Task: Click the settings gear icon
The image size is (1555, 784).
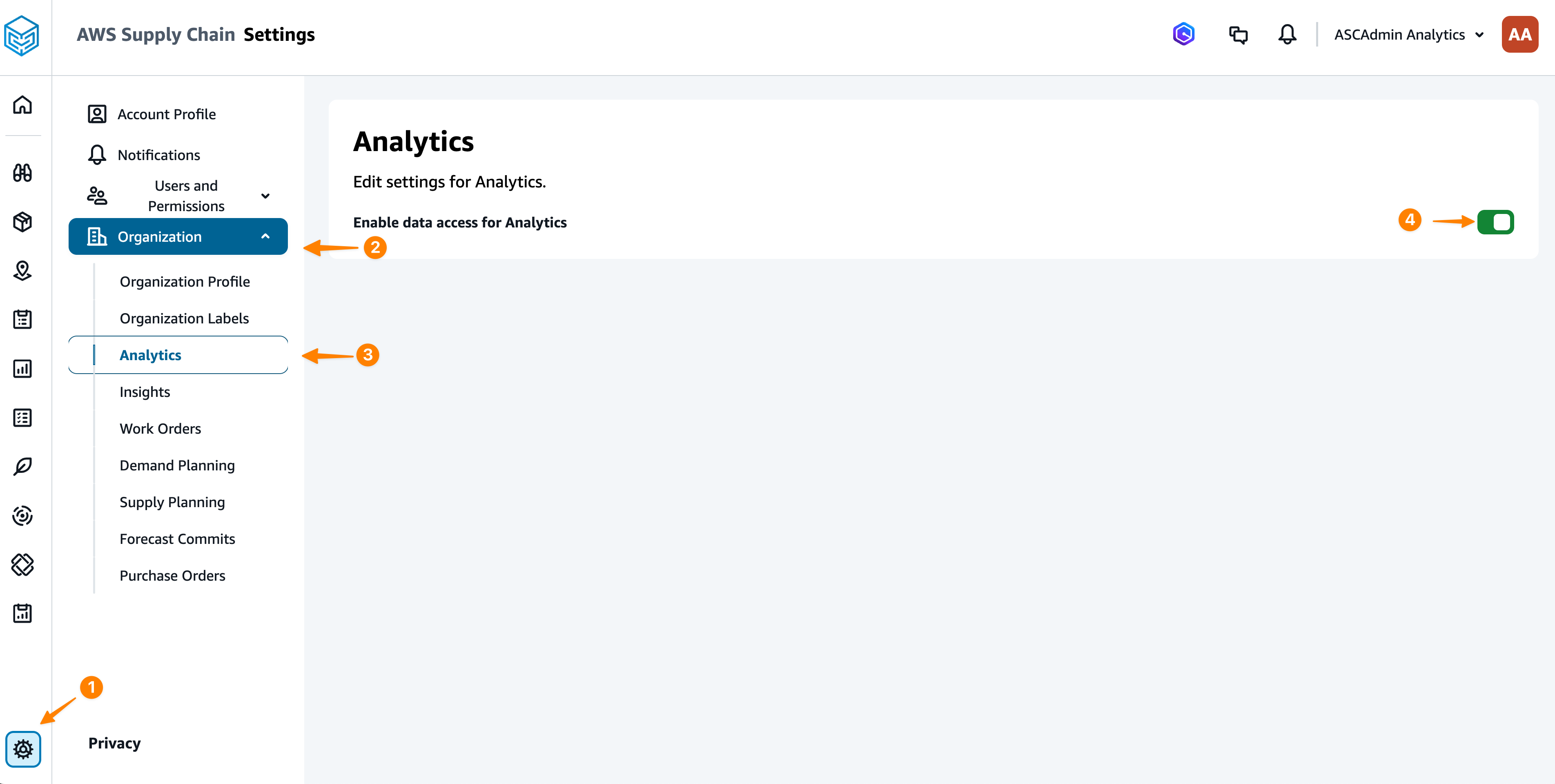Action: coord(23,749)
